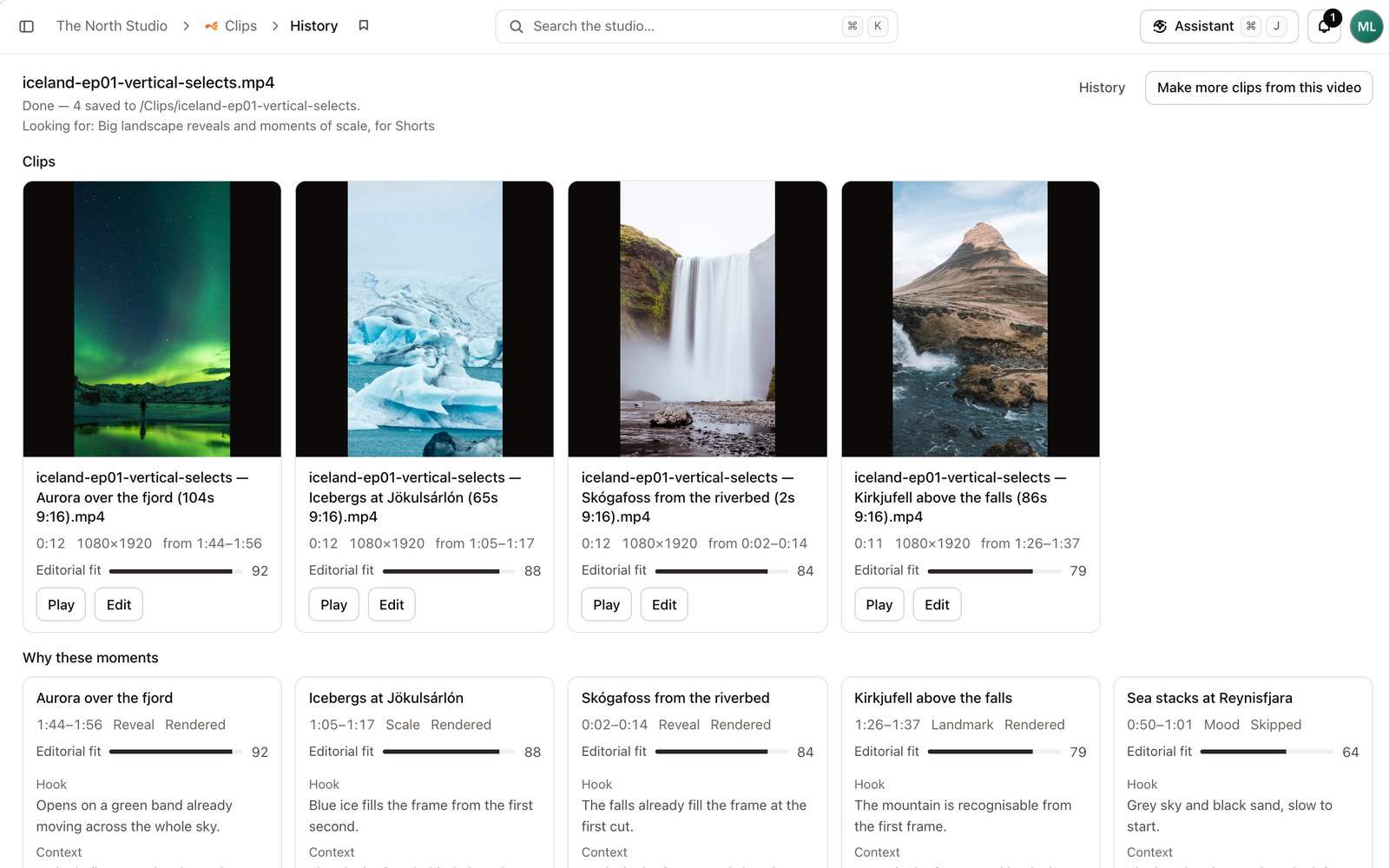Select the History breadcrumb item
The image size is (1389, 868).
(313, 26)
